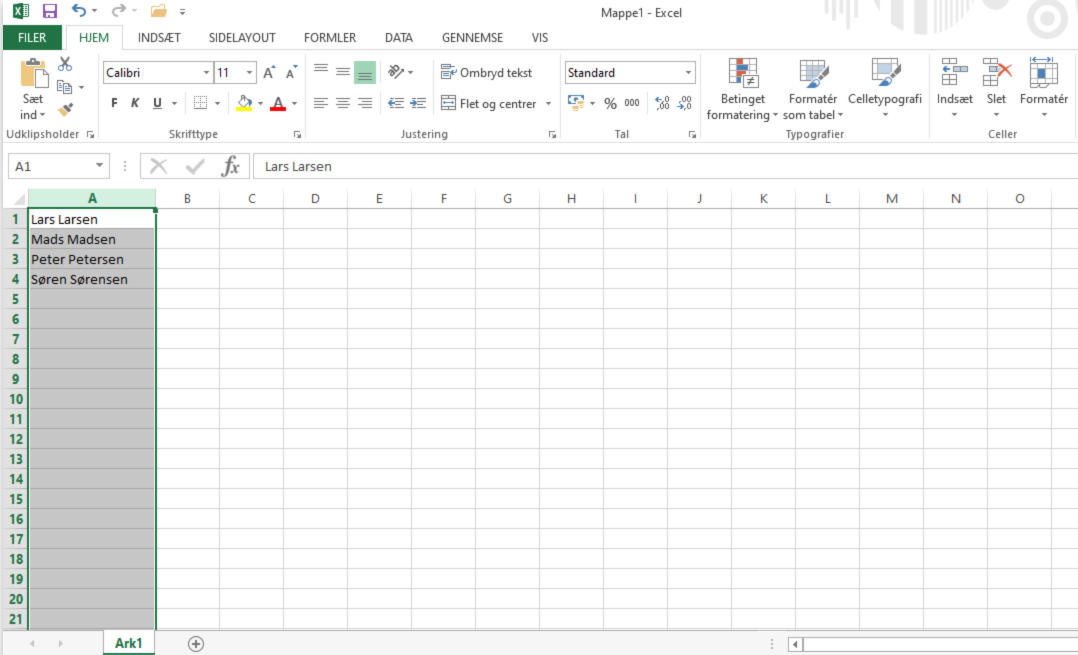This screenshot has height=655, width=1078.
Task: Open the Name Box dropdown arrow
Action: [x=100, y=166]
